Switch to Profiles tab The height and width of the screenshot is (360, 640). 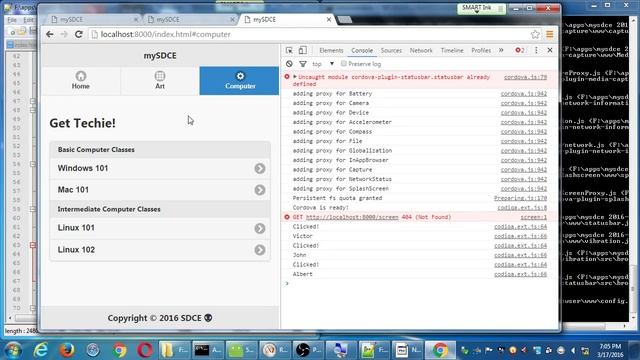[x=481, y=50]
